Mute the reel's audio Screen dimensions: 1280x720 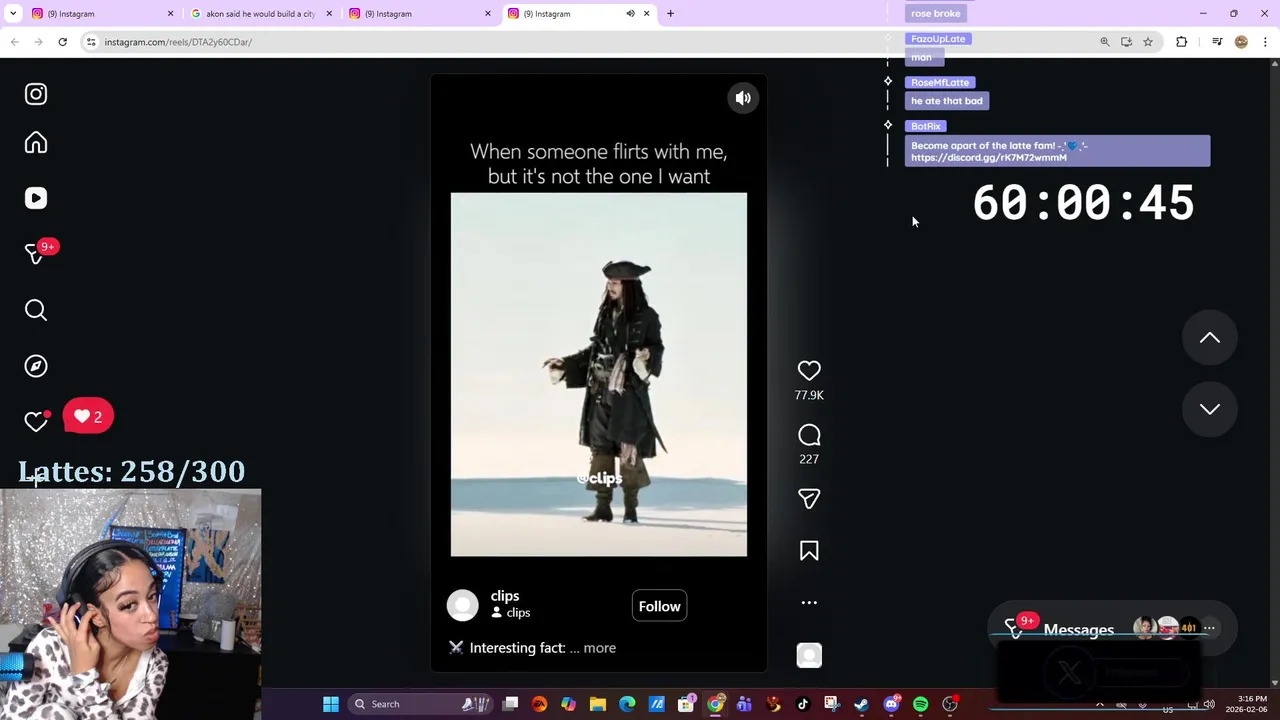(743, 98)
